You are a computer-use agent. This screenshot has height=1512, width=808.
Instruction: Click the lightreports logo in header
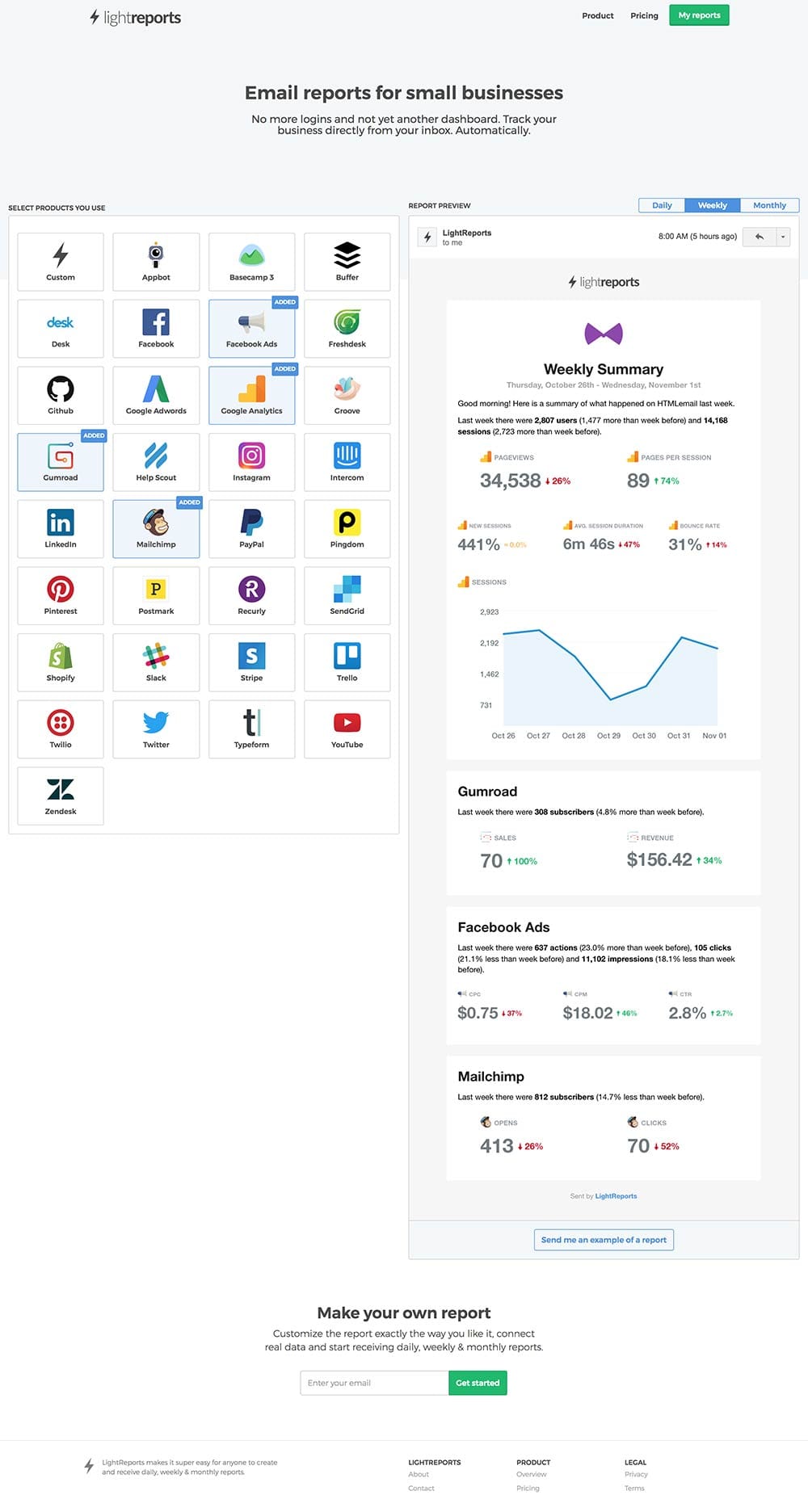point(135,17)
